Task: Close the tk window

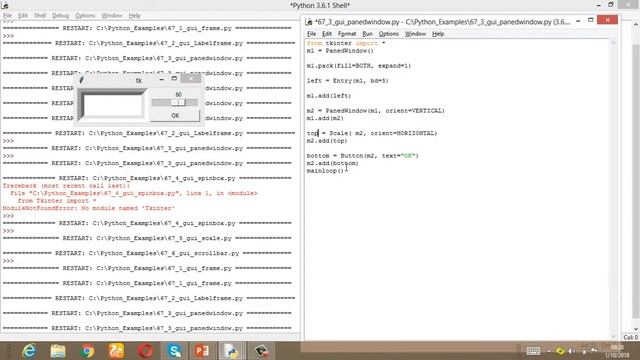Action: click(191, 78)
